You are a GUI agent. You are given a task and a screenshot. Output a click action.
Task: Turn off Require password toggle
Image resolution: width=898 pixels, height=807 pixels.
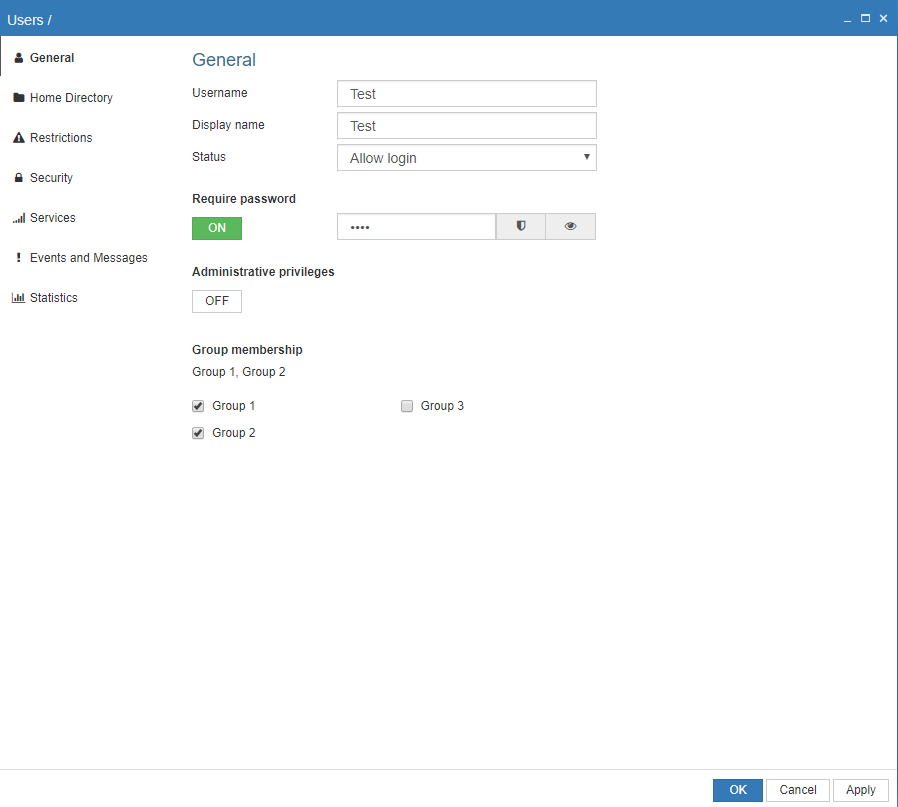tap(216, 228)
